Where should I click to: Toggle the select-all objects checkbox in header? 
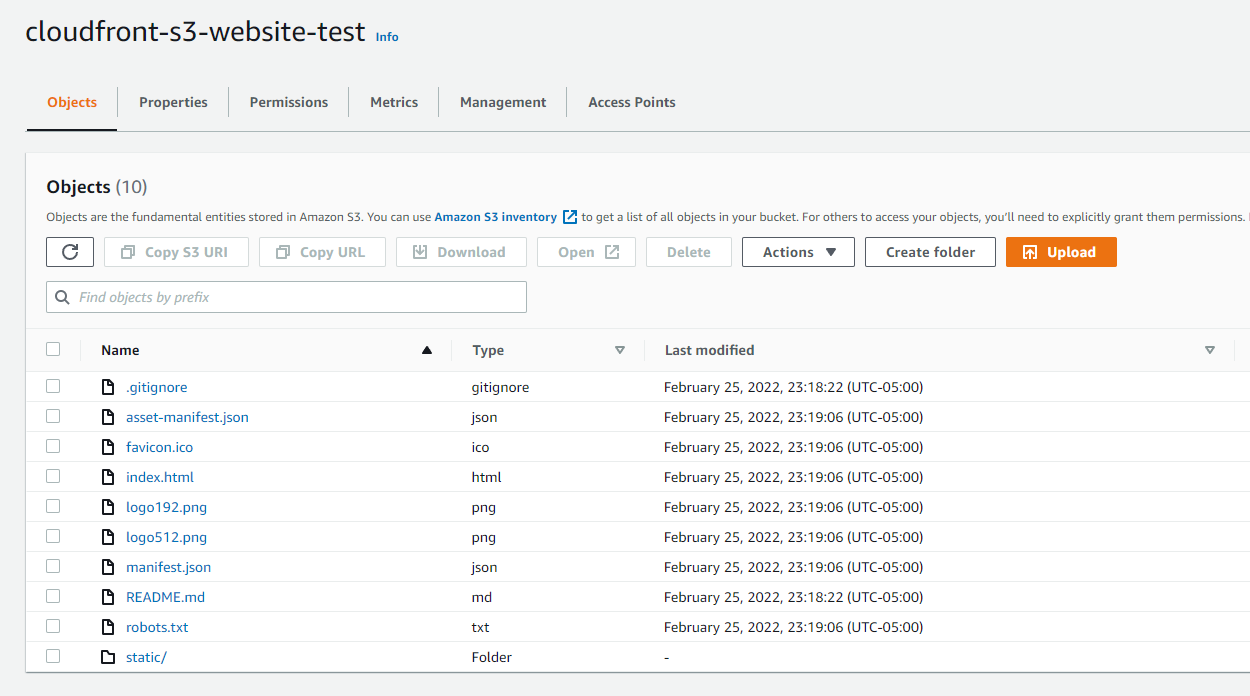point(53,349)
